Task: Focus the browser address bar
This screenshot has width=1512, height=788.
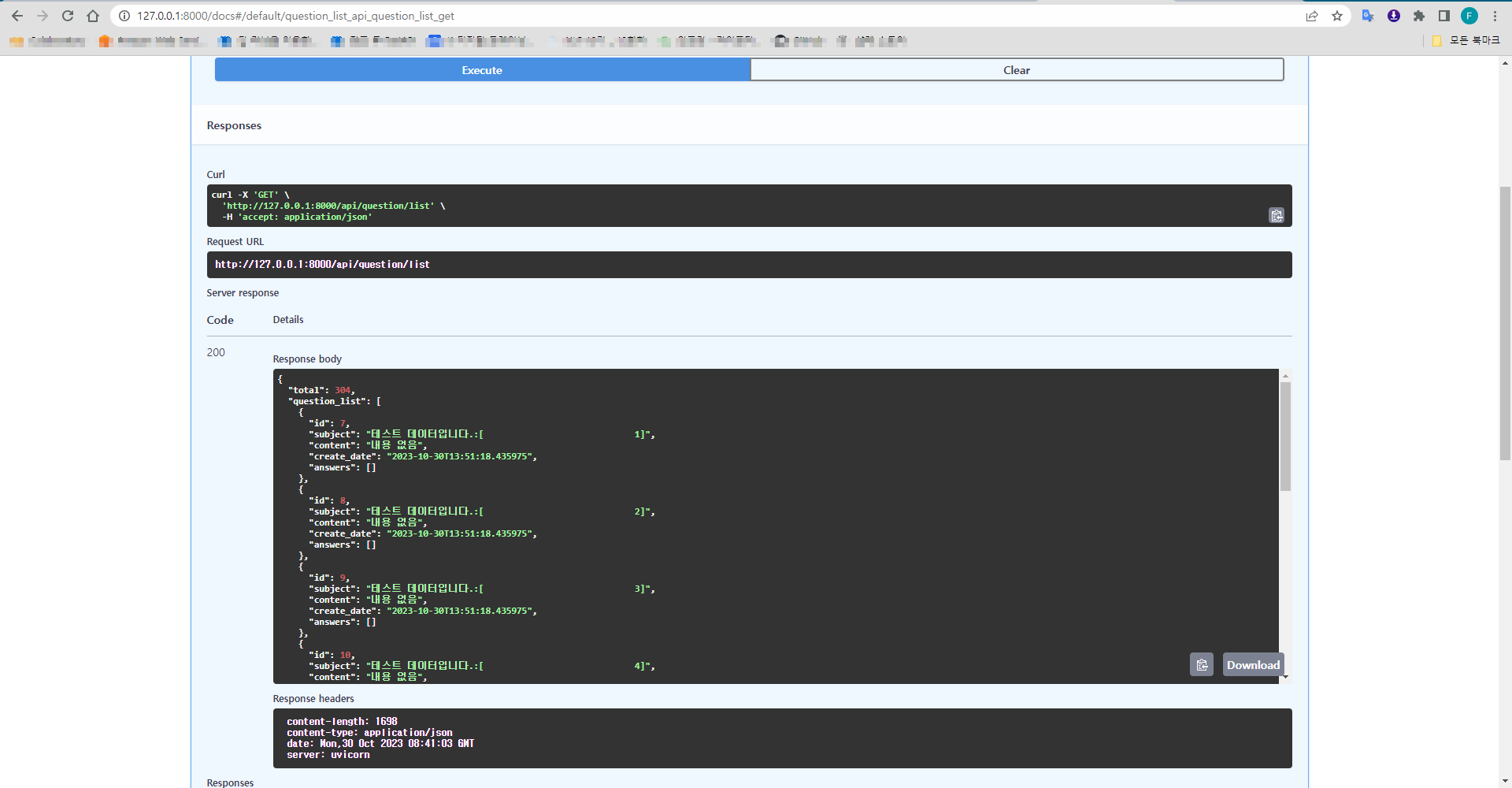Action: coord(709,16)
